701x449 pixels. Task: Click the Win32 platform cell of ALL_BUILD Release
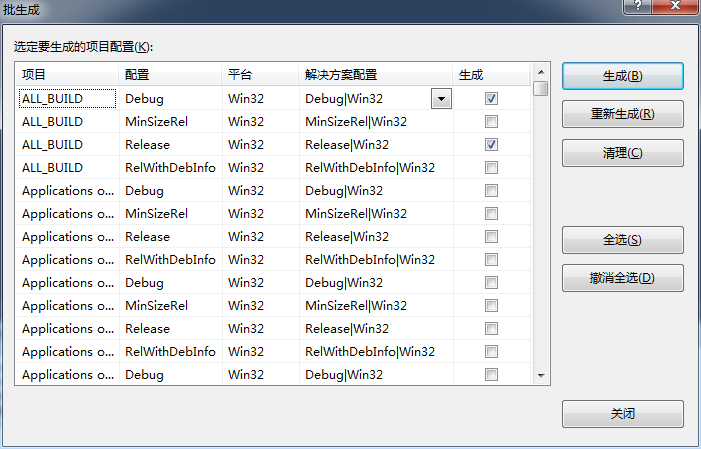click(x=260, y=144)
